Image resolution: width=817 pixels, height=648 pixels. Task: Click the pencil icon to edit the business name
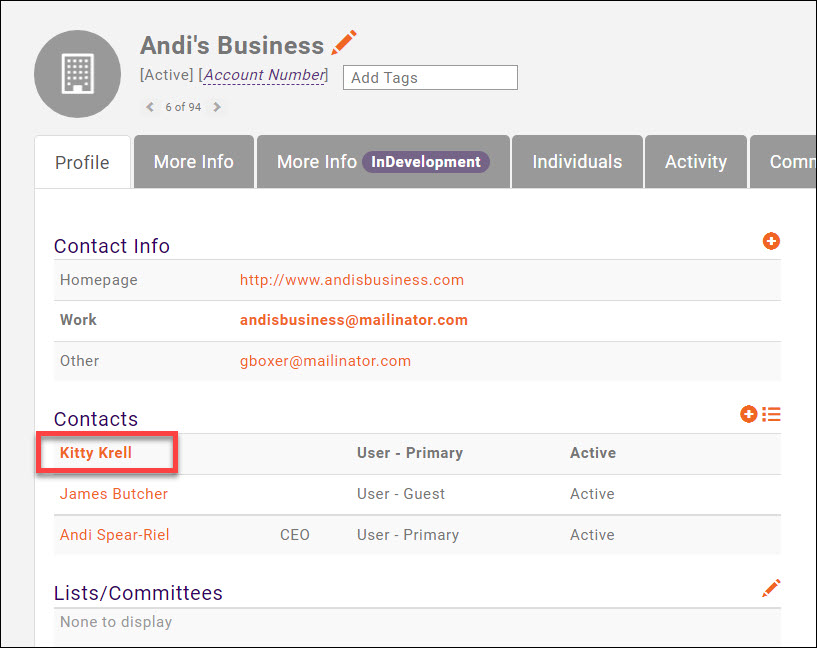(344, 43)
